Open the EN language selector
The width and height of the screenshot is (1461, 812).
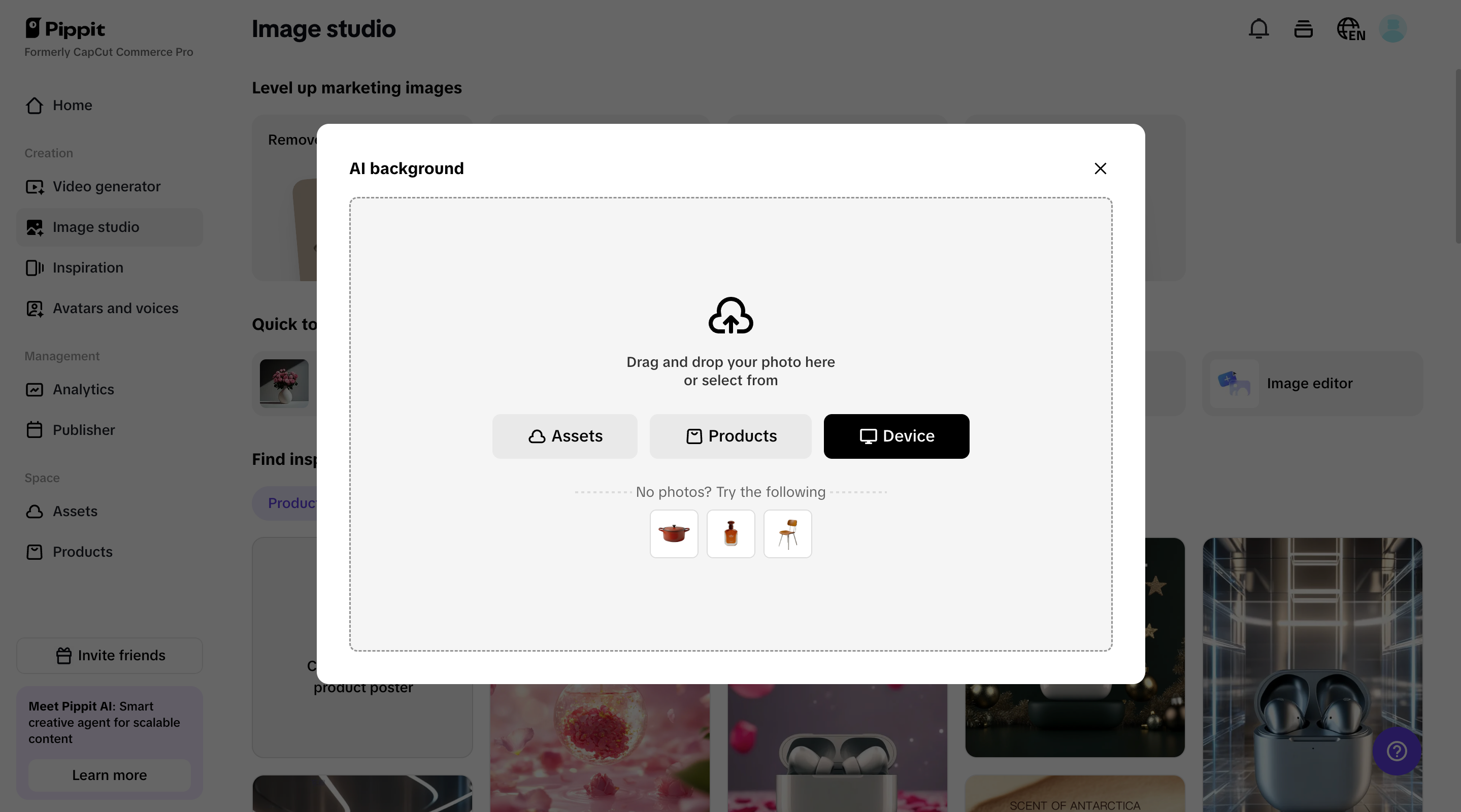click(x=1351, y=28)
